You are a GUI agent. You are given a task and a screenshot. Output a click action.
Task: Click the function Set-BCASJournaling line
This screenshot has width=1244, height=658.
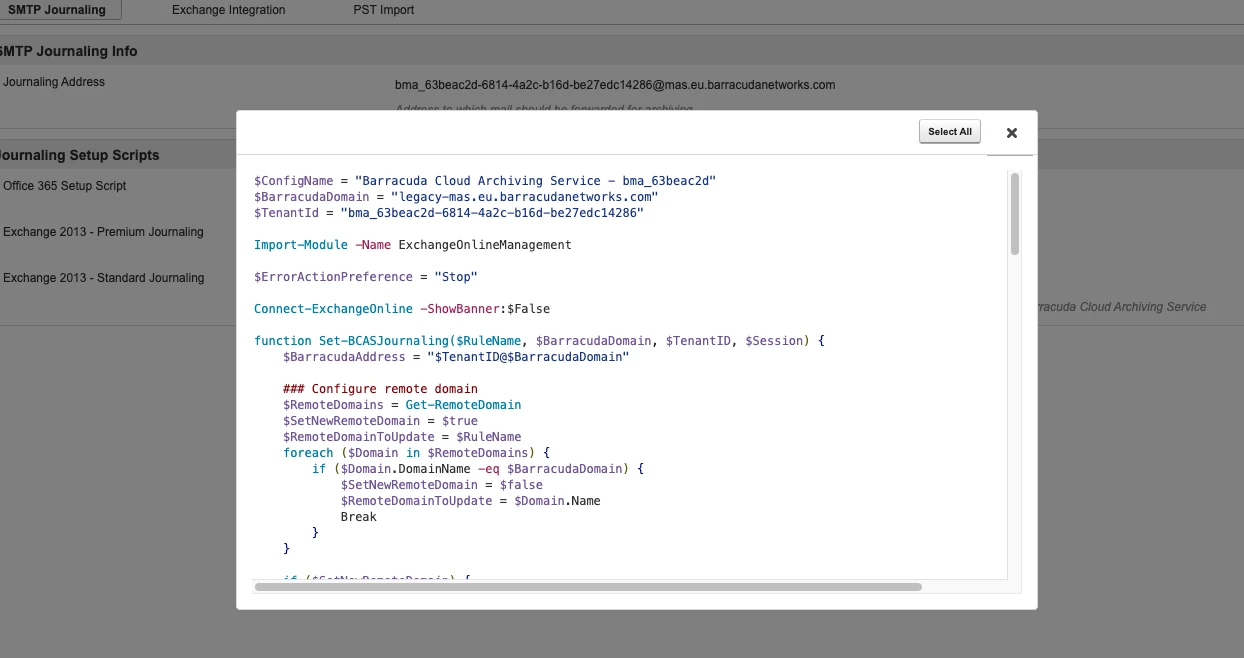[x=539, y=341]
